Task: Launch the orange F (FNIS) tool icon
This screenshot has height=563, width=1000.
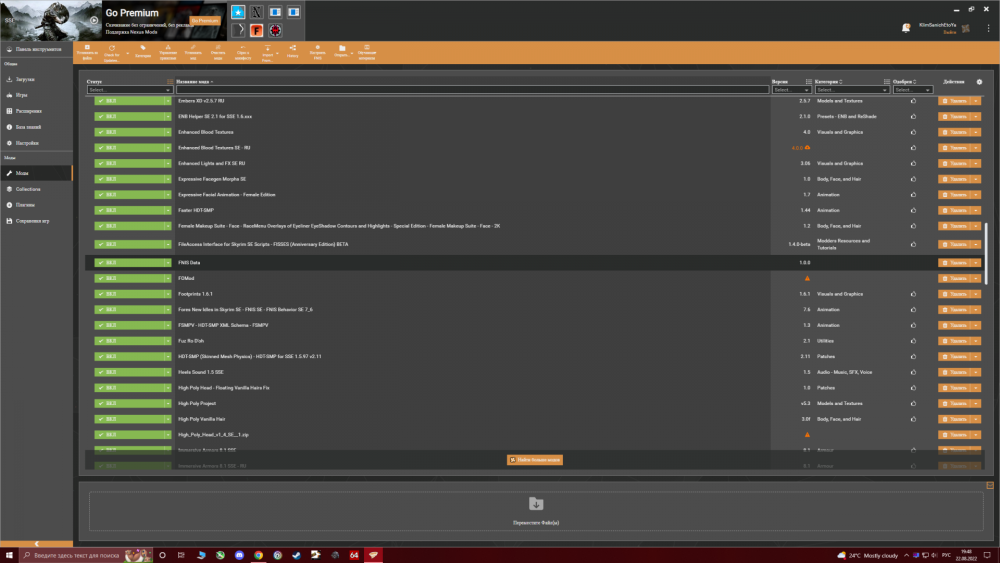Action: click(256, 30)
